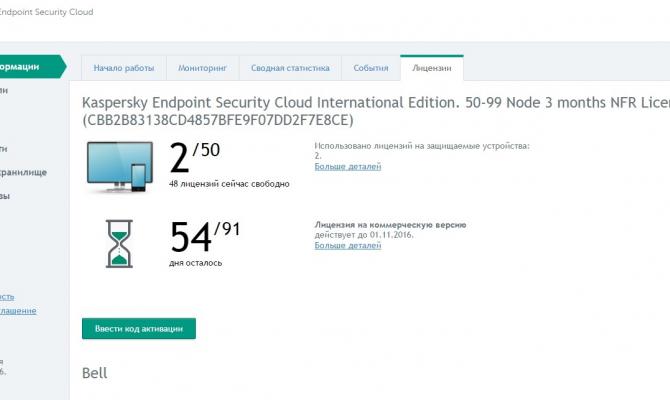Image resolution: width=670 pixels, height=400 pixels.
Task: Click the Лицензия на коммерческую версию text
Action: click(x=390, y=225)
